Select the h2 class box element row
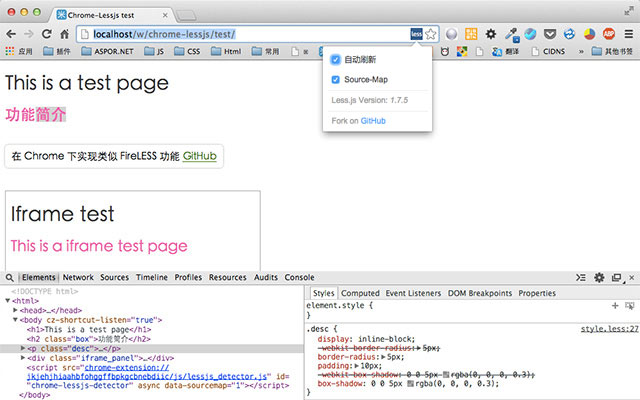The image size is (640, 400). [89, 339]
